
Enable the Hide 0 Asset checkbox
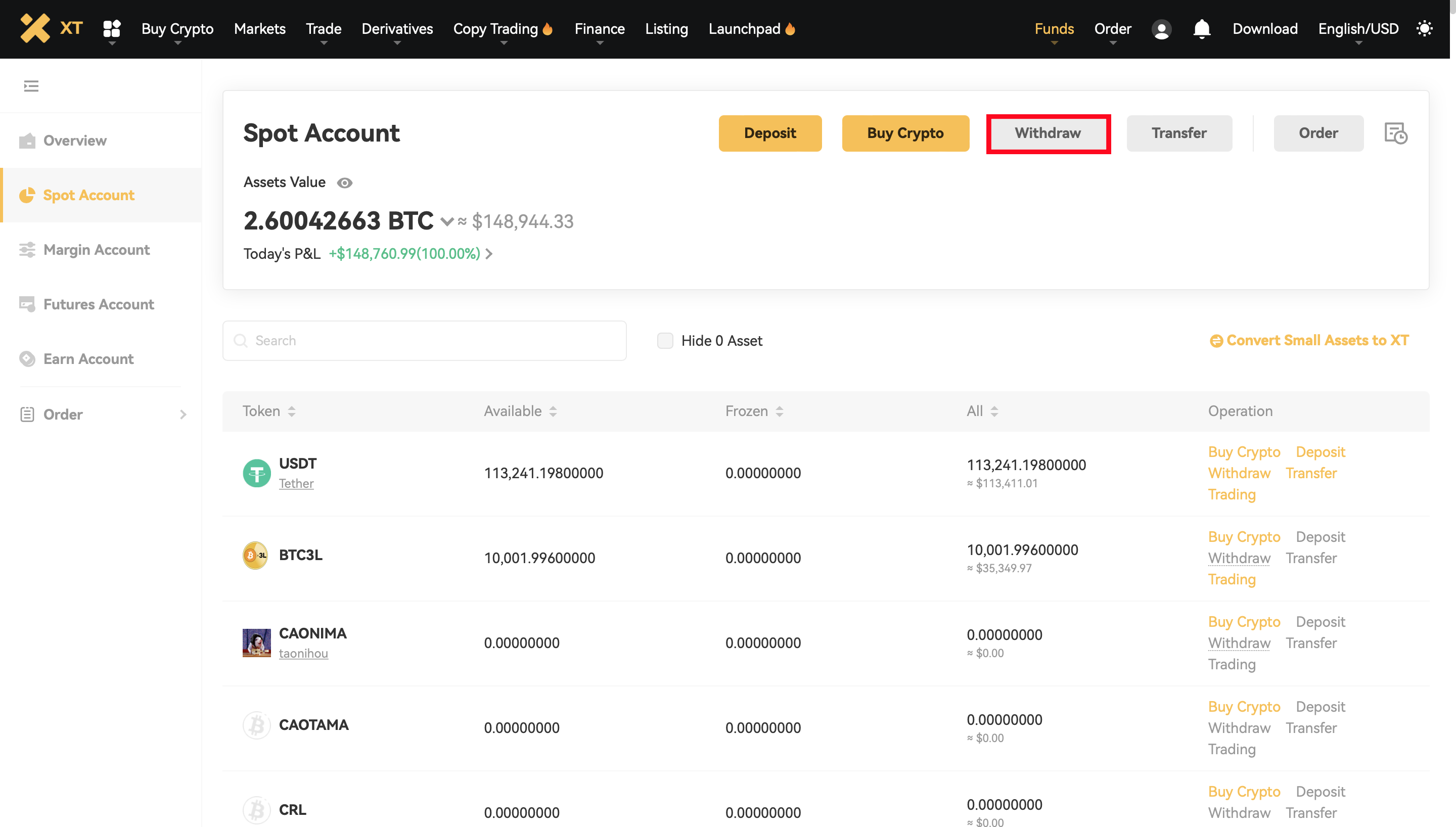point(665,340)
